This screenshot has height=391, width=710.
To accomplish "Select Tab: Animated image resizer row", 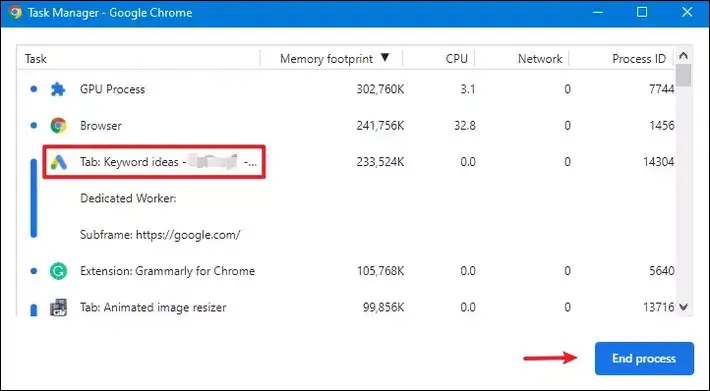I will (346, 307).
